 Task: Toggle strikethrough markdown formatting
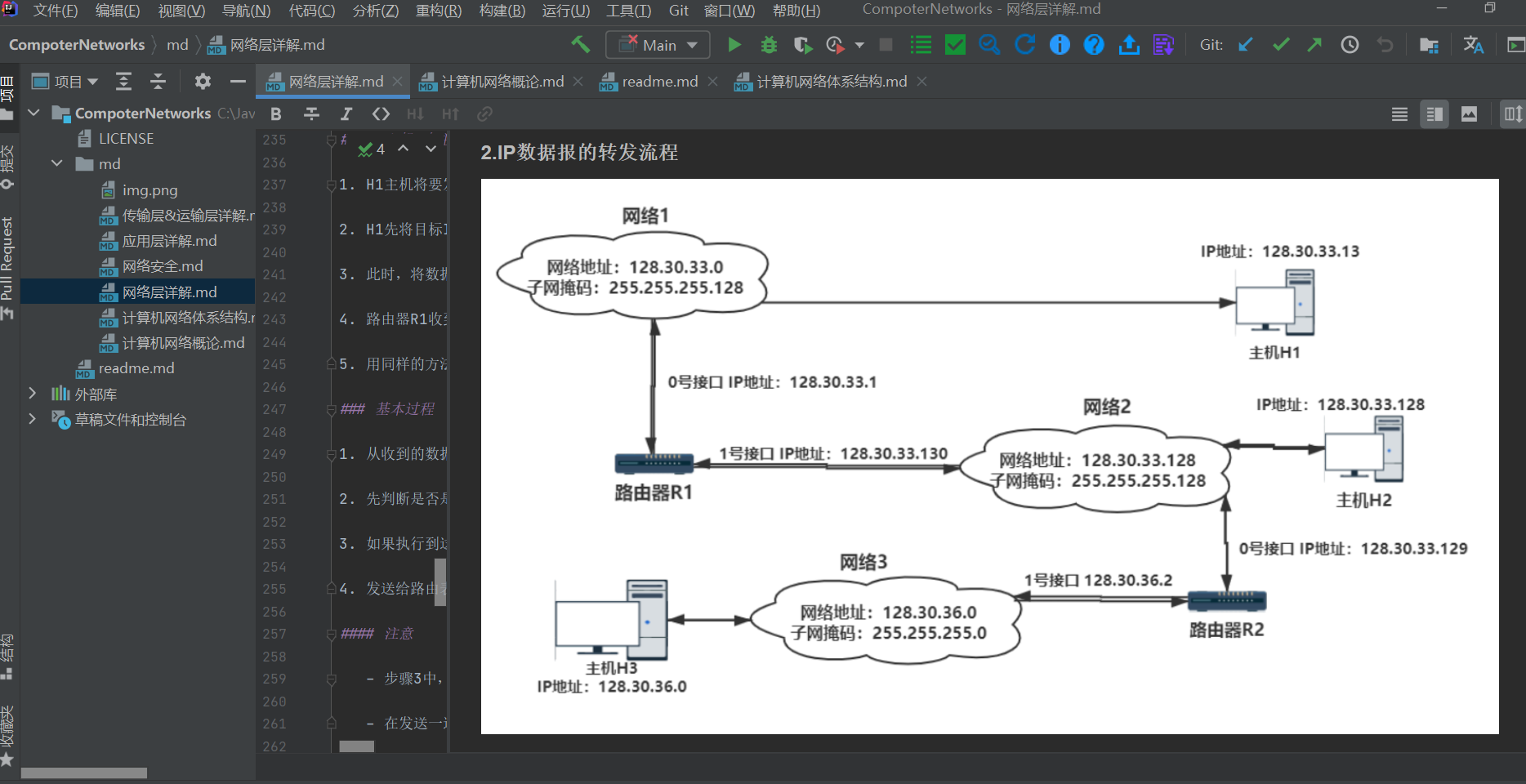click(x=311, y=114)
